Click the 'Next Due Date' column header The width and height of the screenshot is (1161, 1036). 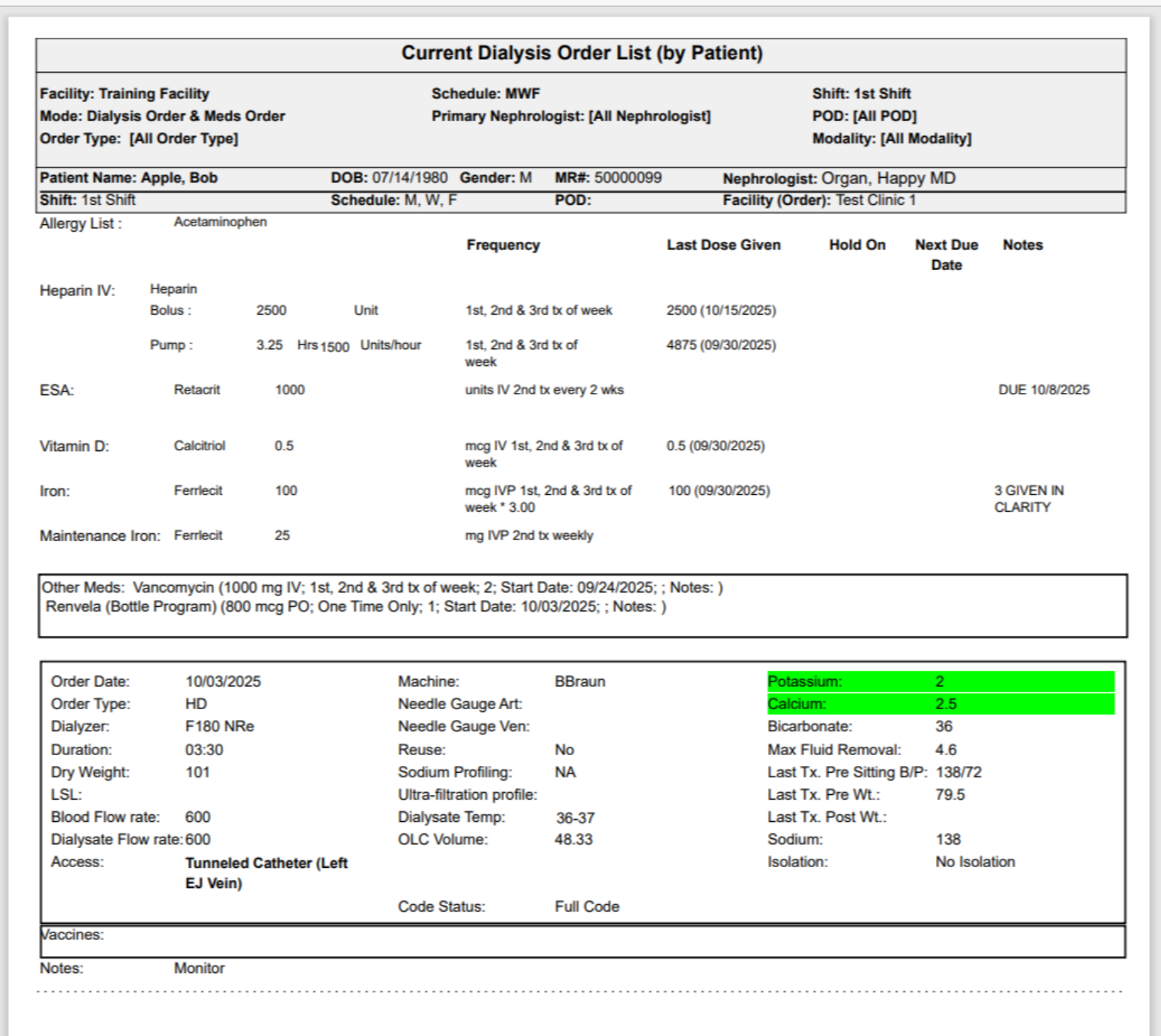946,255
